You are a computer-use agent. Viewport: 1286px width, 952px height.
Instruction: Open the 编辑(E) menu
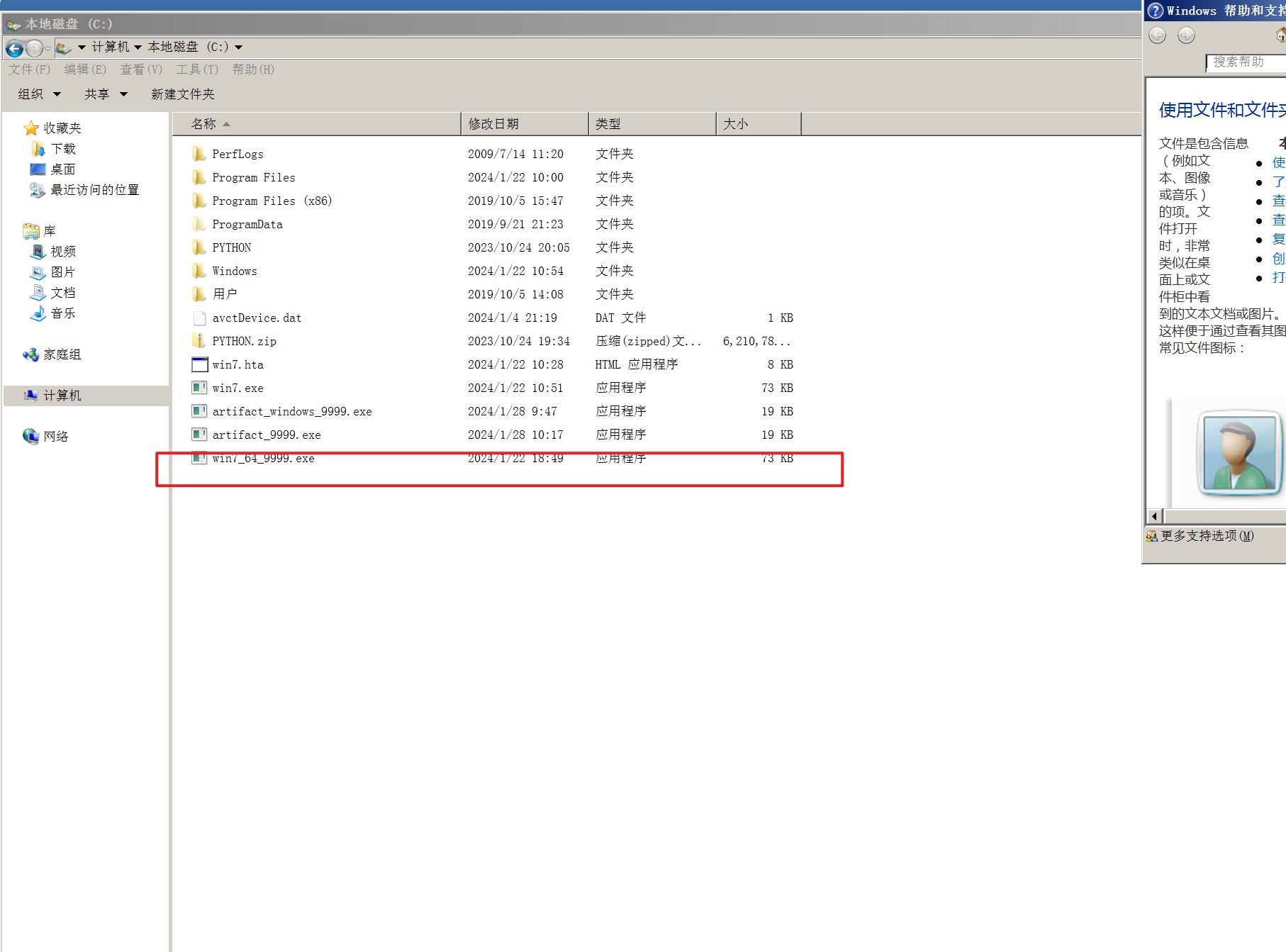pyautogui.click(x=85, y=69)
